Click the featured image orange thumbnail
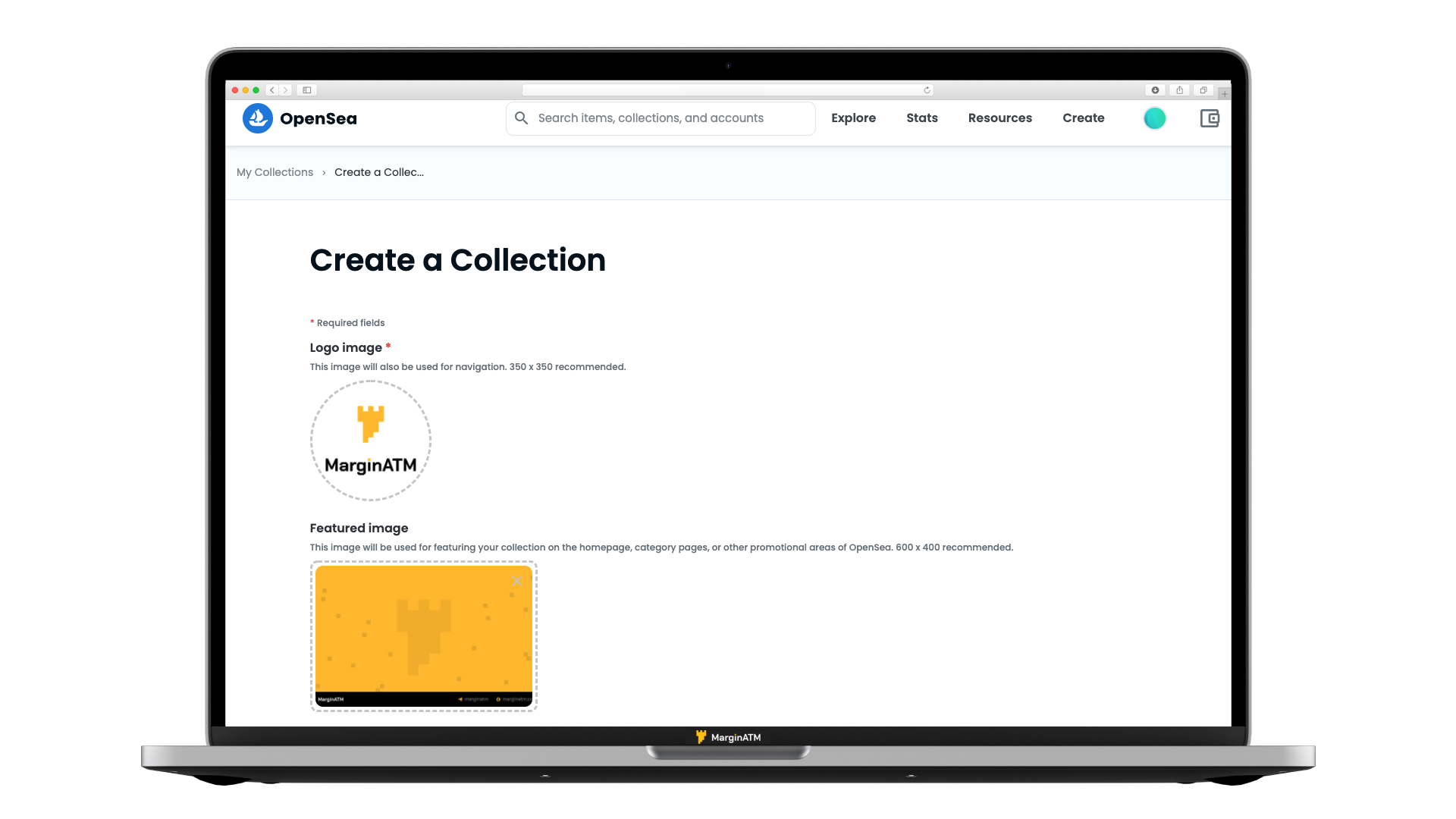Viewport: 1456px width, 819px height. 423,636
